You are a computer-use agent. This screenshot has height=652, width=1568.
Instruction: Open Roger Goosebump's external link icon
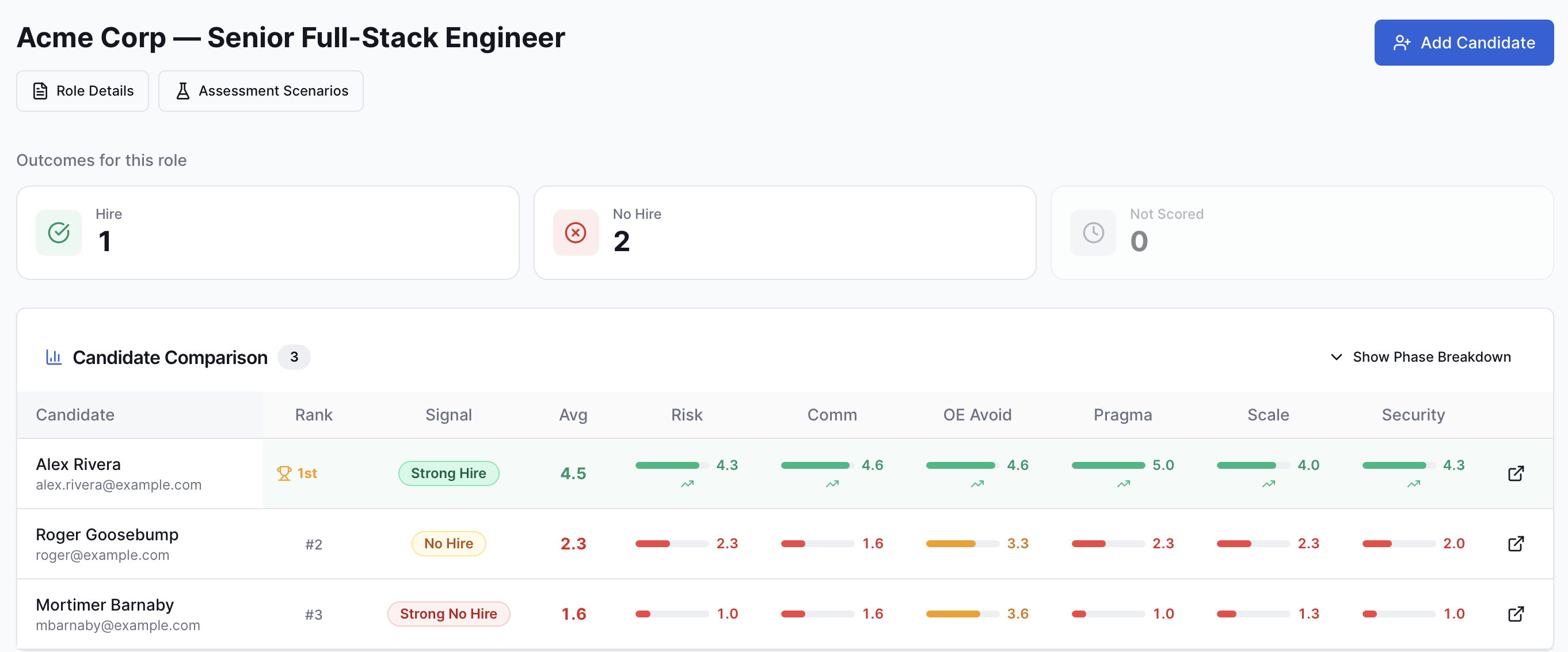pyautogui.click(x=1517, y=544)
